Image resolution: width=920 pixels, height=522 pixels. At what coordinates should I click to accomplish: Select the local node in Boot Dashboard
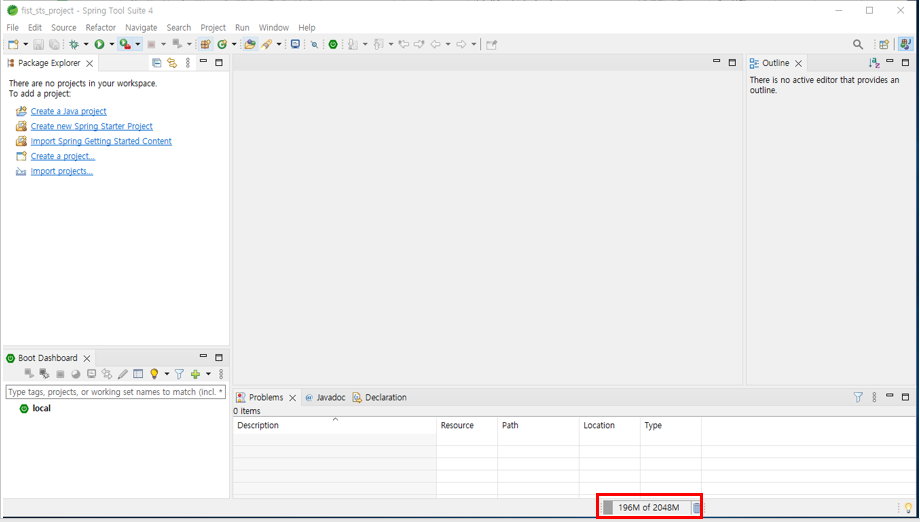[41, 408]
